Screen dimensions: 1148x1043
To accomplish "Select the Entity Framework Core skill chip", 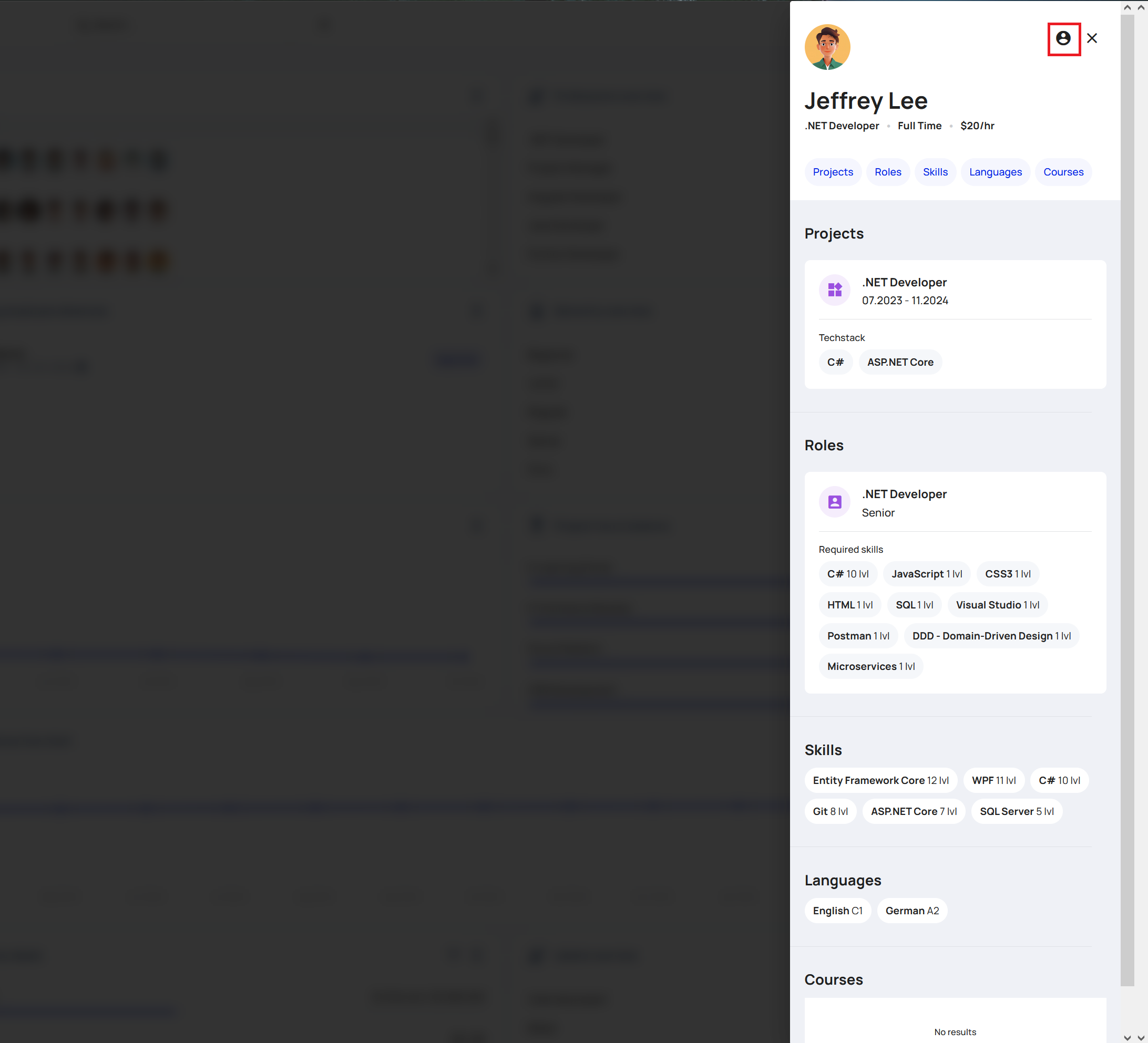I will (880, 780).
